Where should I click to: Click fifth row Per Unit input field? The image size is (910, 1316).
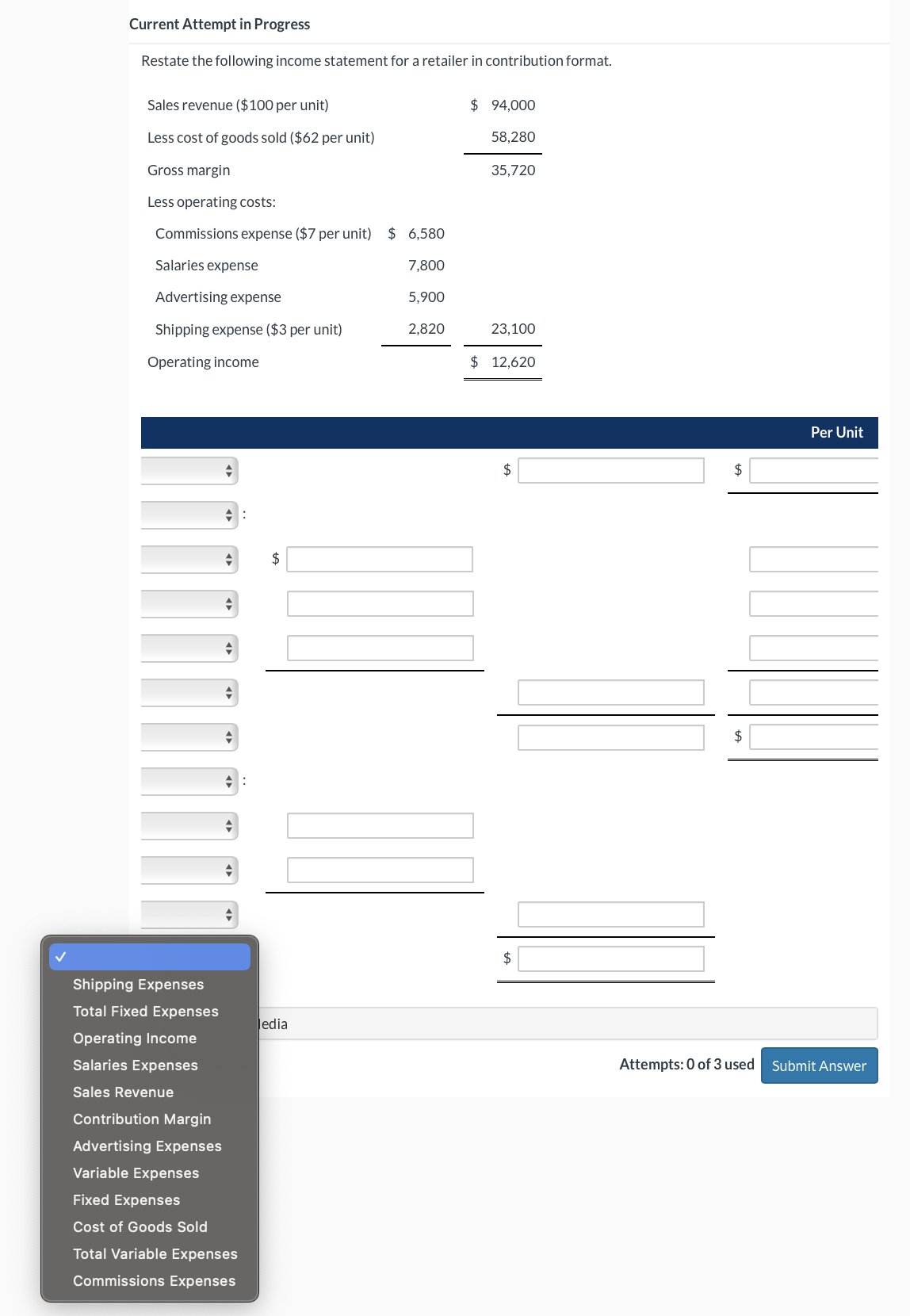(x=814, y=648)
